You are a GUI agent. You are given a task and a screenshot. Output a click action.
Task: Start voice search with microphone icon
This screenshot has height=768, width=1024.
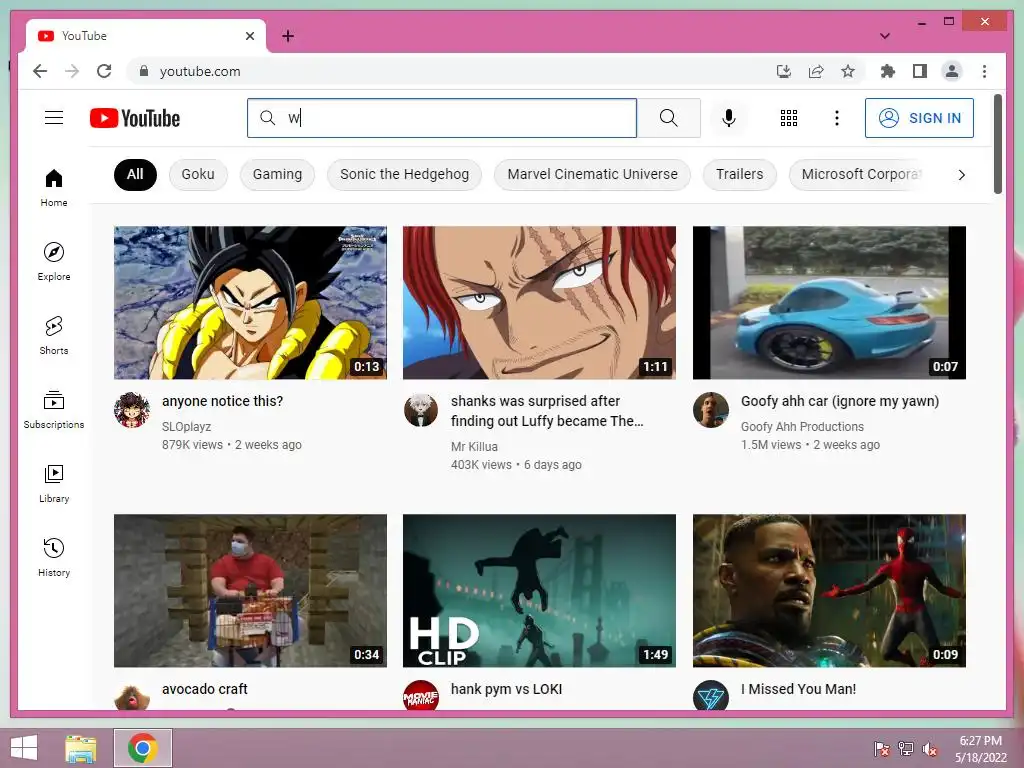click(729, 118)
